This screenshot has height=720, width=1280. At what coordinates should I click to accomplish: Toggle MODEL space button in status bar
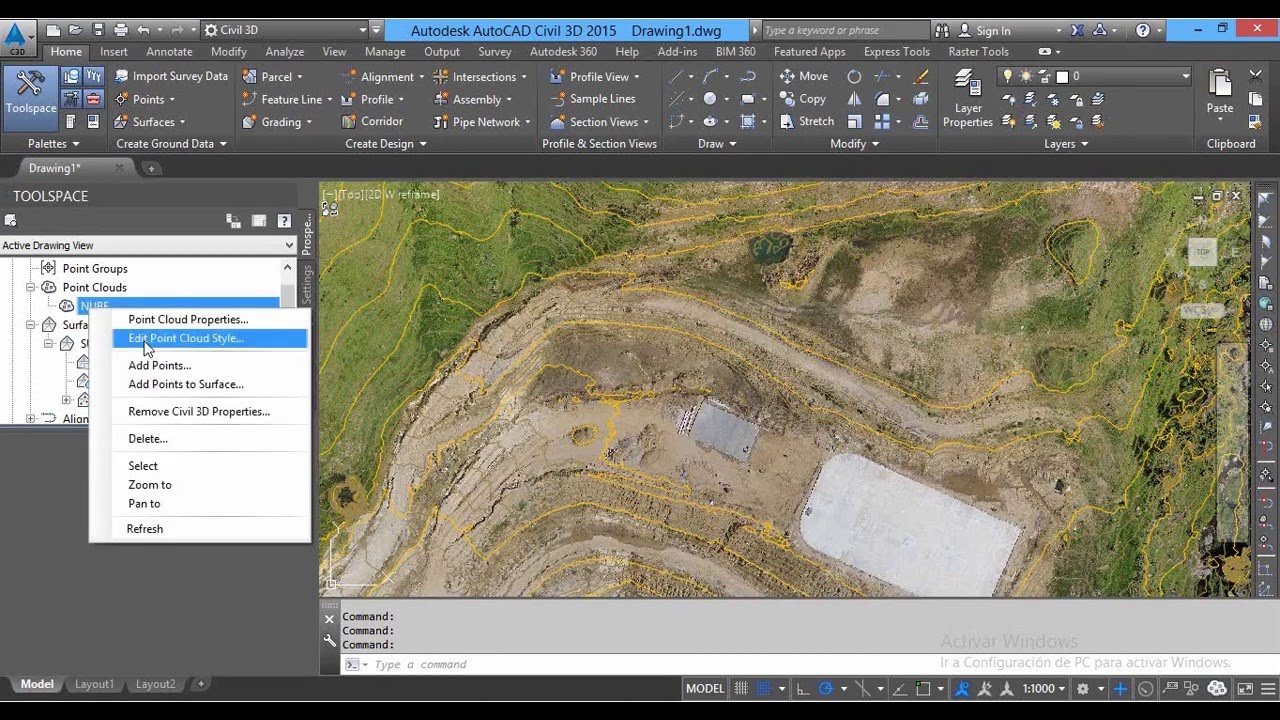click(x=705, y=688)
